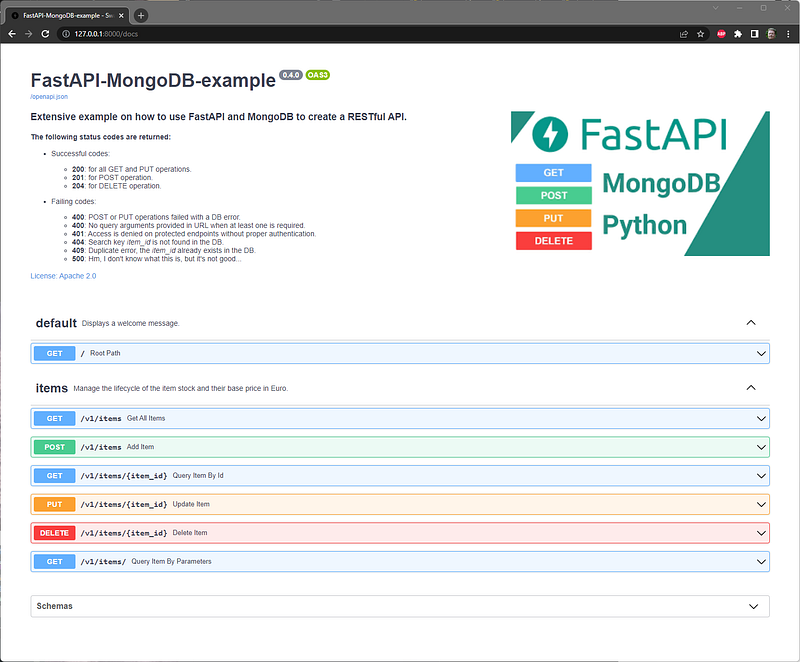This screenshot has height=662, width=800.
Task: Open the extensions puzzle icon
Action: pos(738,34)
